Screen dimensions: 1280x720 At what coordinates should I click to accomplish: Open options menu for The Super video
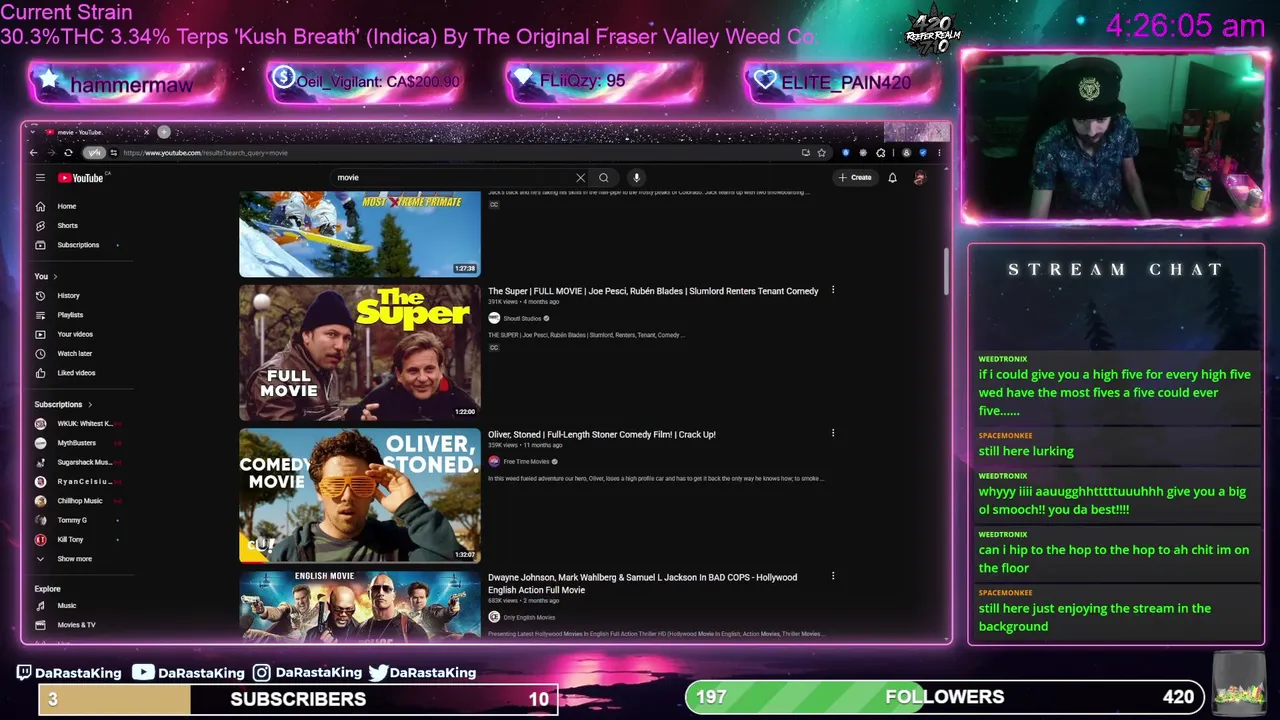click(x=832, y=291)
